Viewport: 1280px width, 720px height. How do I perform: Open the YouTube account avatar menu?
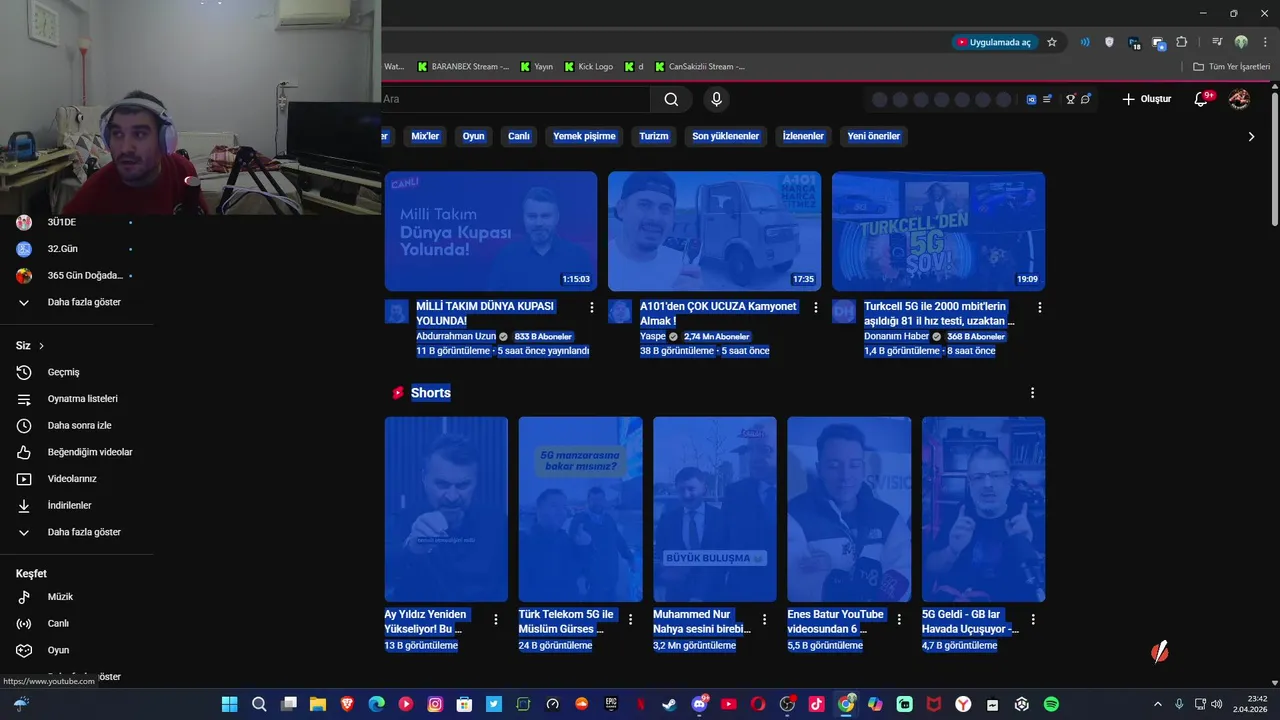tap(1239, 99)
